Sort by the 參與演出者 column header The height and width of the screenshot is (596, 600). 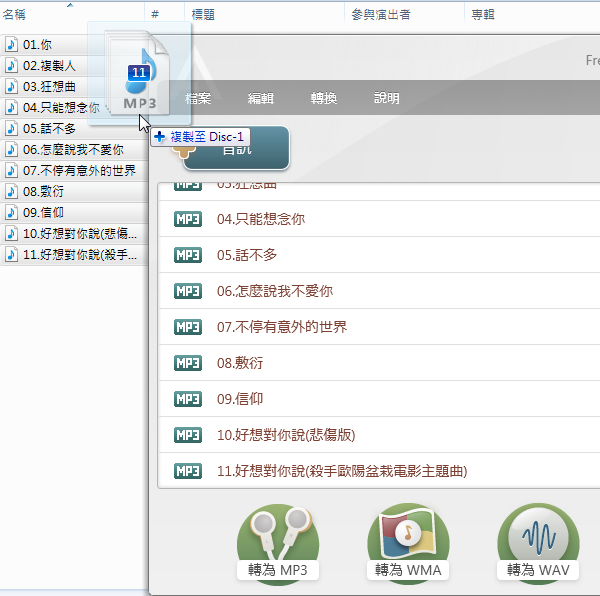pyautogui.click(x=381, y=15)
